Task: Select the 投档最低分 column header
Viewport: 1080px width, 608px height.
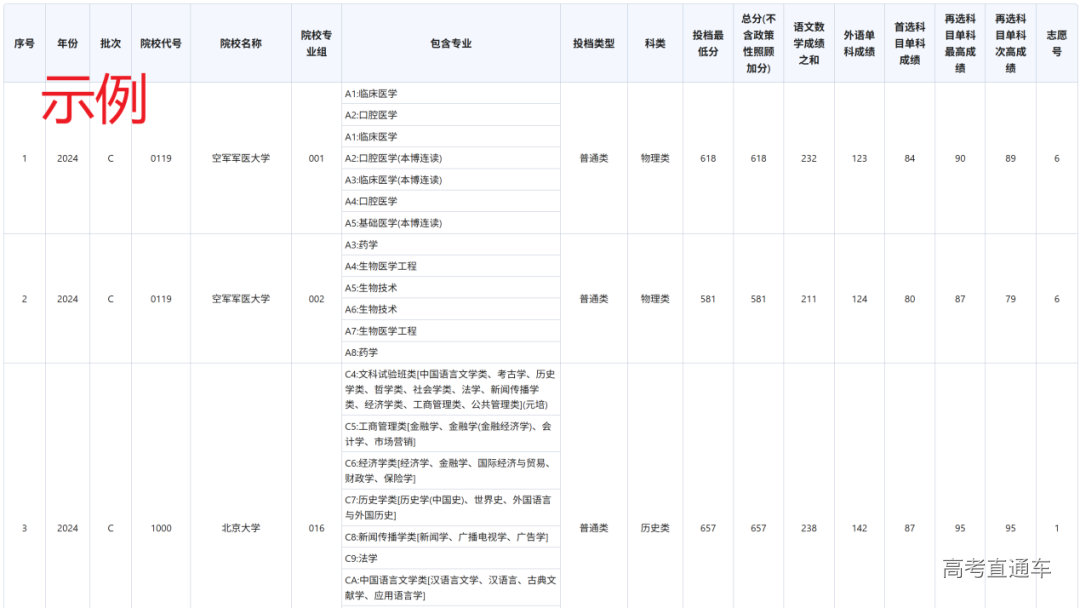Action: 708,43
